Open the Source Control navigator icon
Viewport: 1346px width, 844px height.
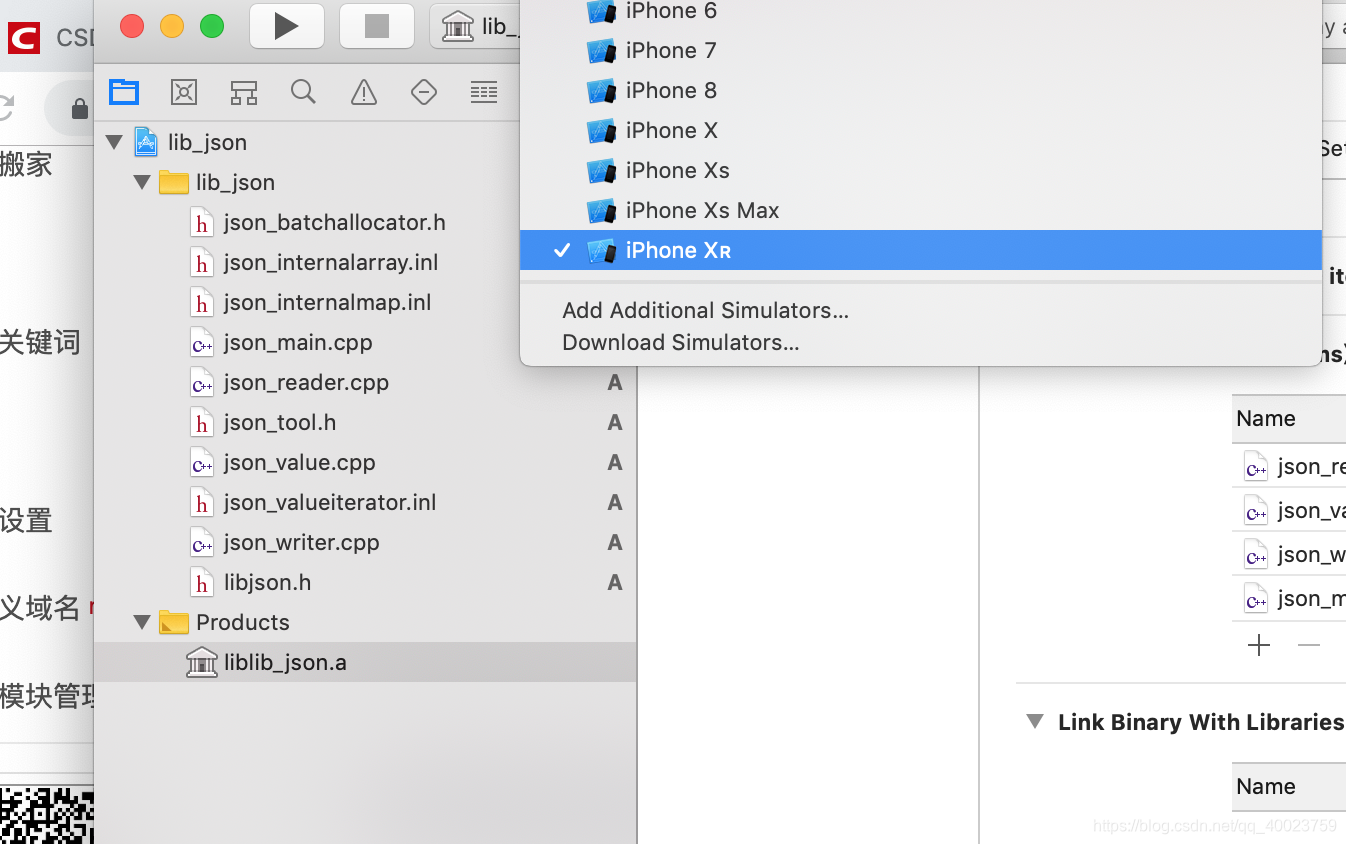[184, 93]
